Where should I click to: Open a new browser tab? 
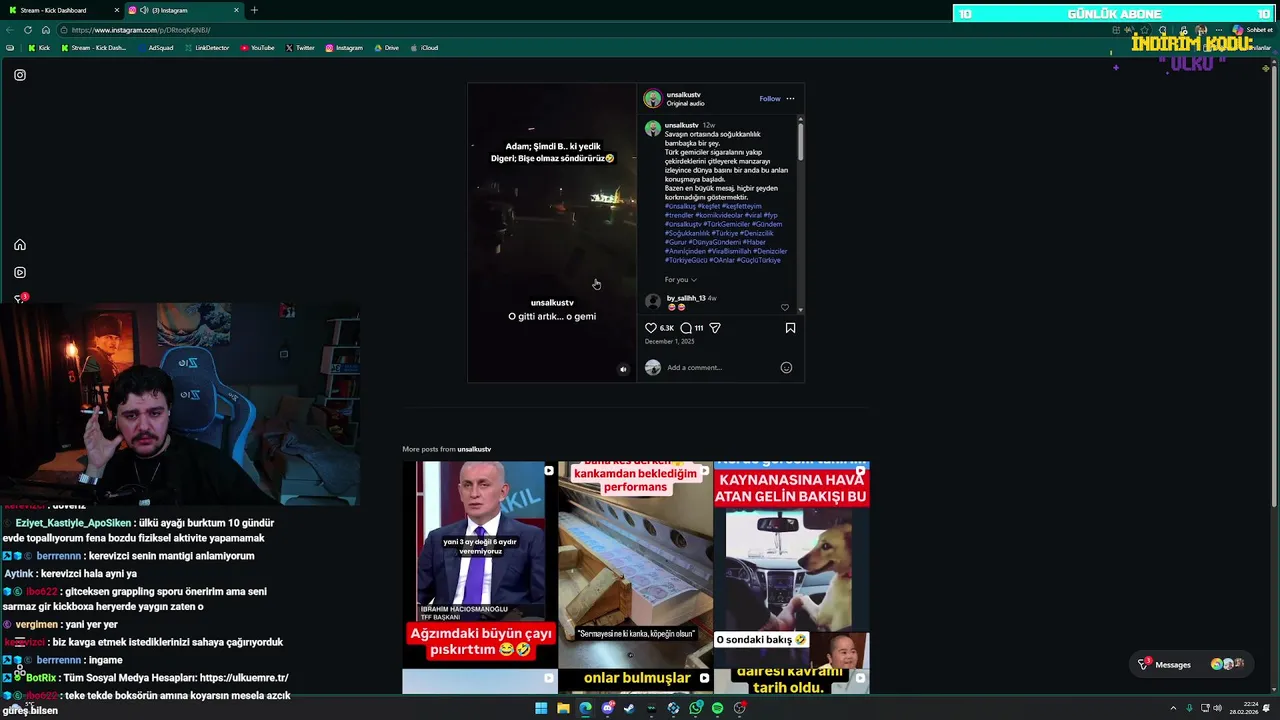click(x=254, y=10)
